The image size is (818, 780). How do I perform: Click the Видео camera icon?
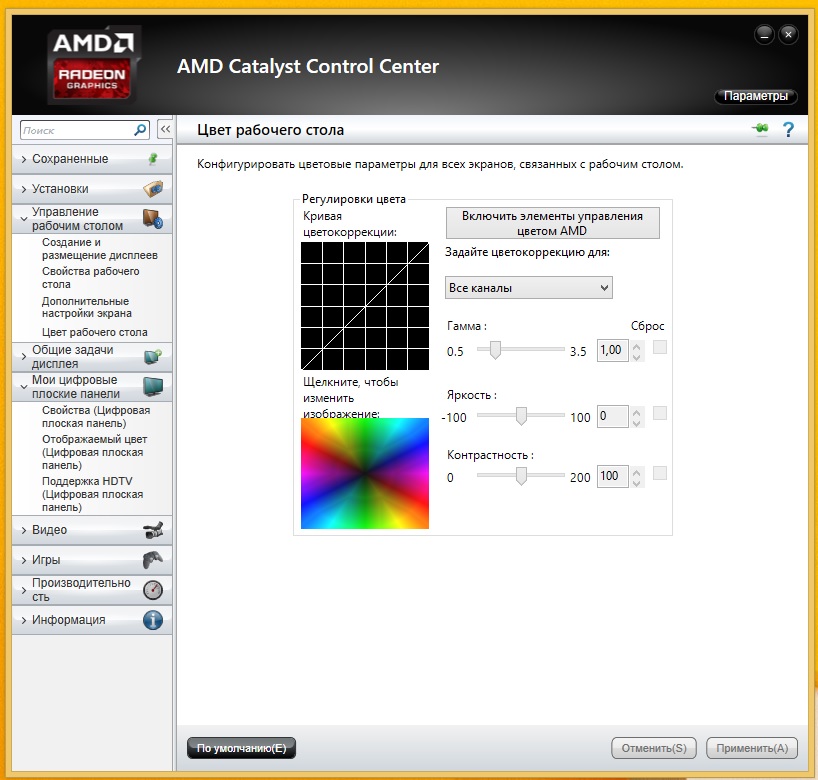[153, 530]
